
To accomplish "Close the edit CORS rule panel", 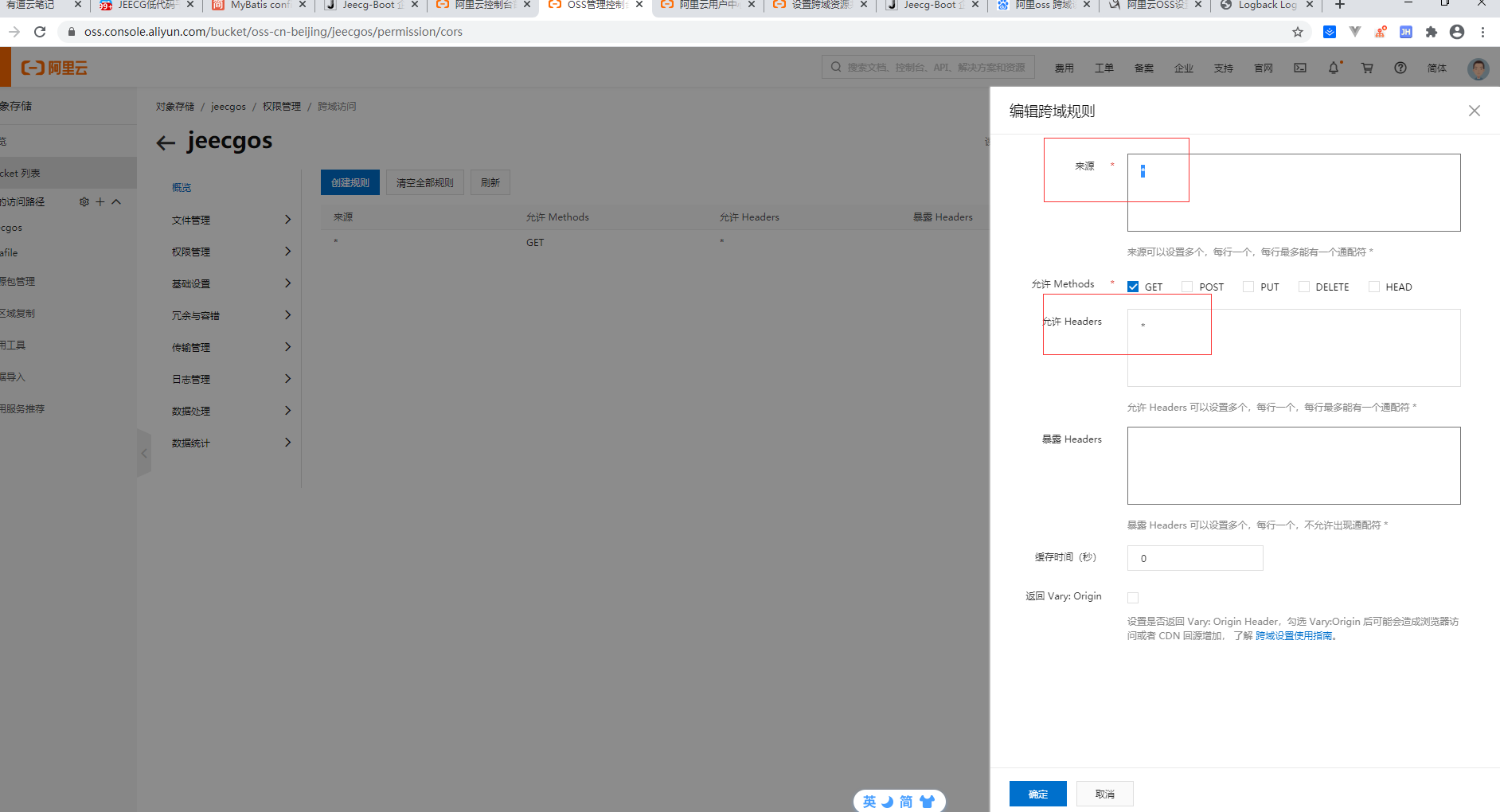I will [x=1474, y=111].
